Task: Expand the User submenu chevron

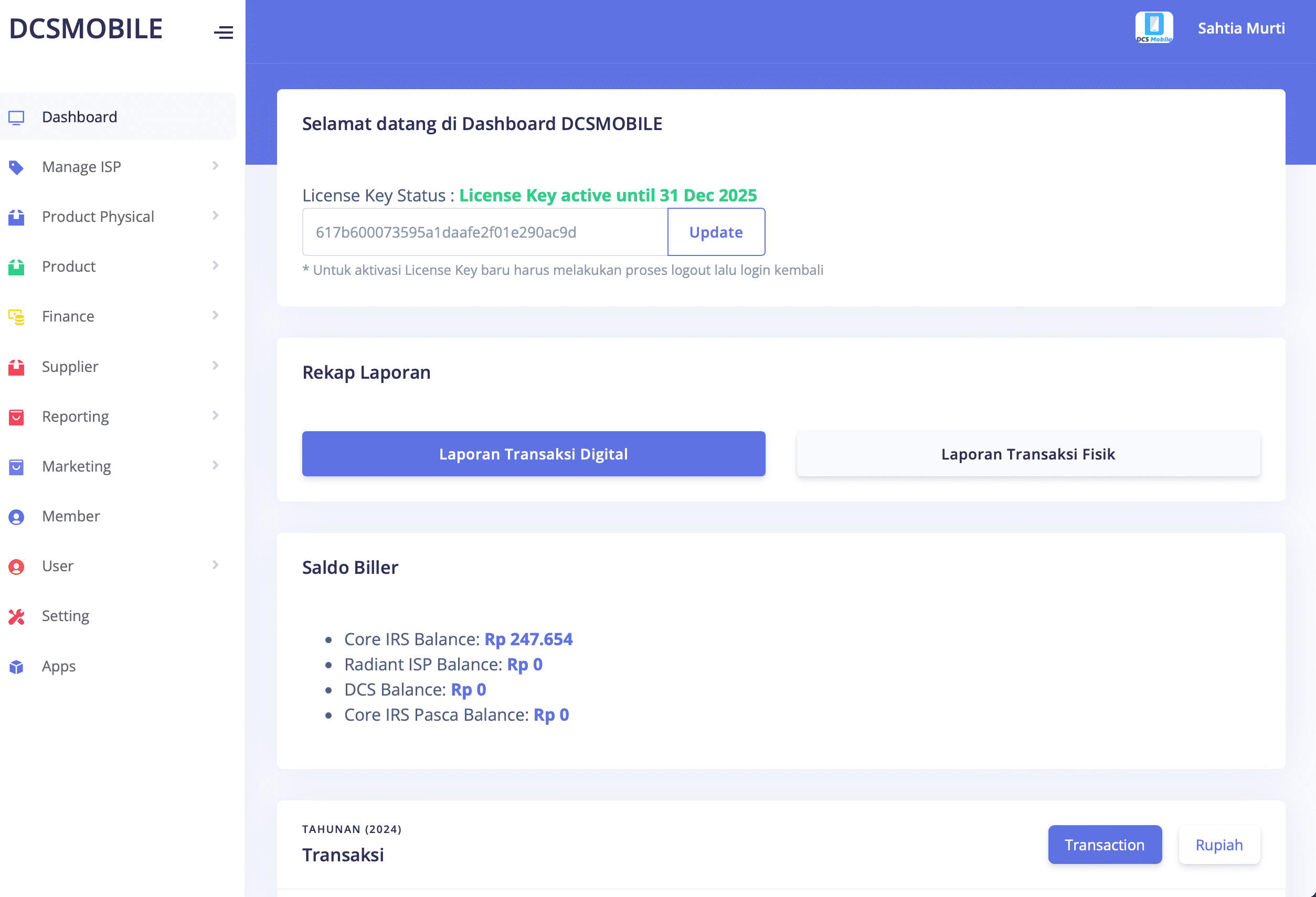Action: pyautogui.click(x=215, y=565)
